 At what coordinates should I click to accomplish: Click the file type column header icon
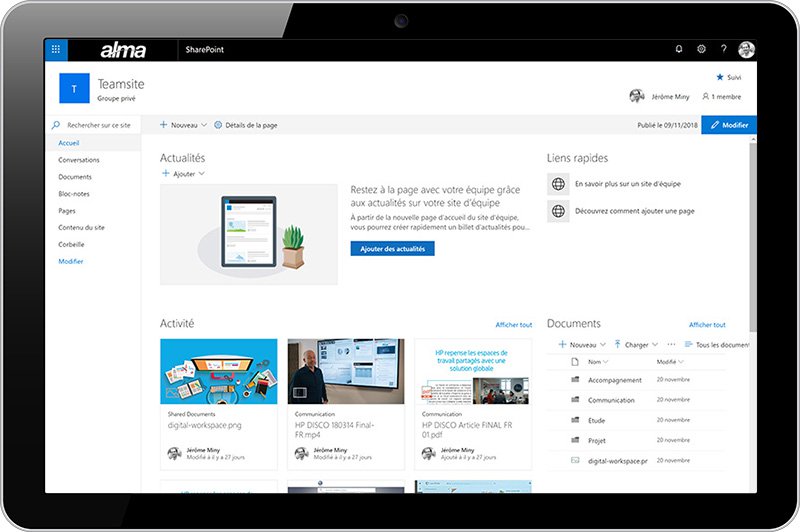[x=575, y=362]
